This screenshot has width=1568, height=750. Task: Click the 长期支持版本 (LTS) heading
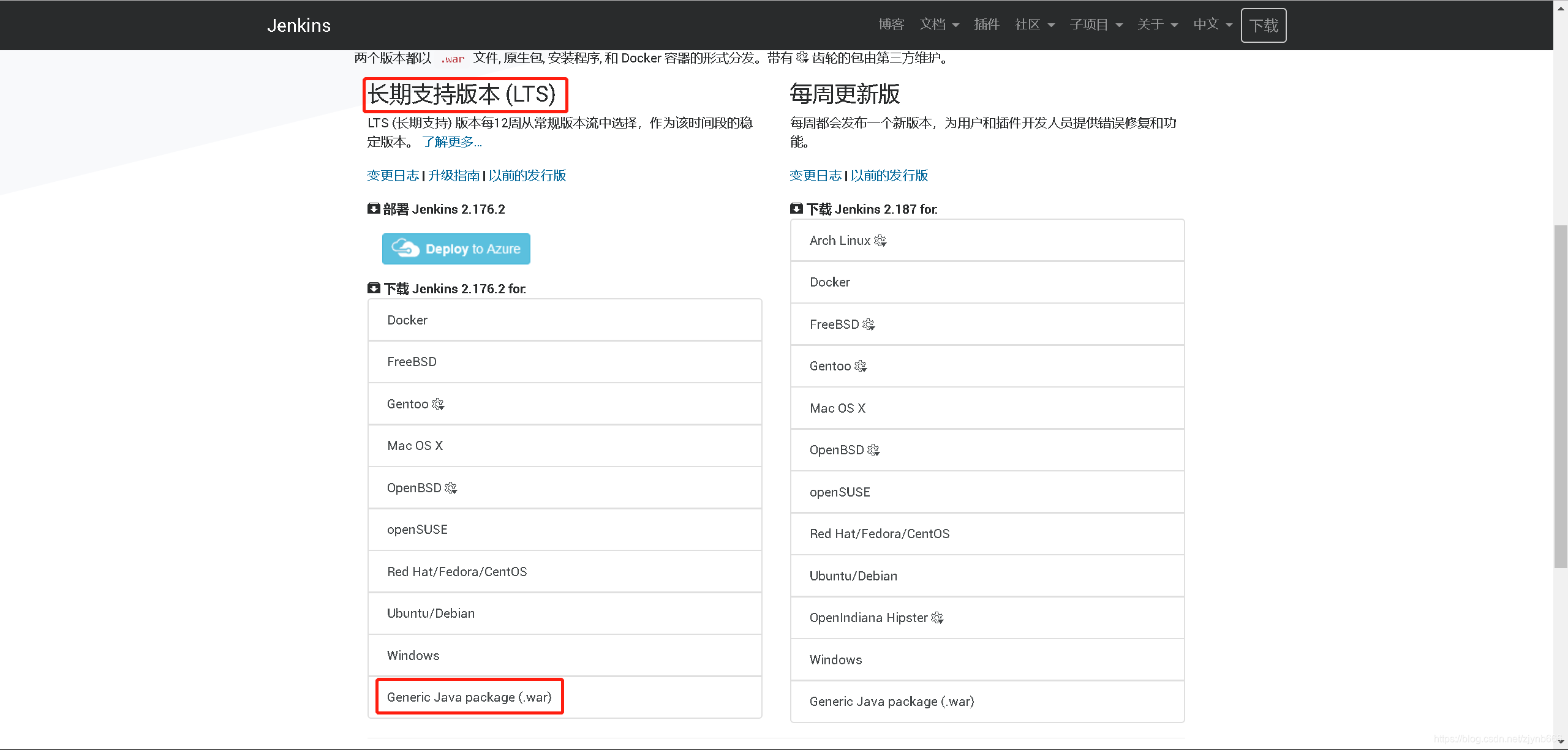click(462, 95)
